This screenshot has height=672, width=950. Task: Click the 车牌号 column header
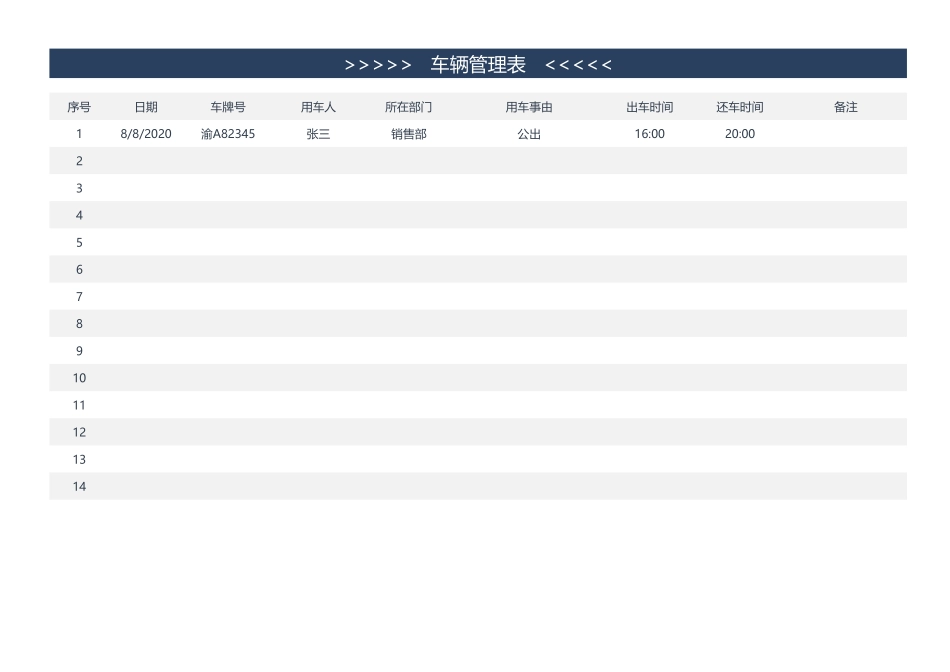pos(228,106)
